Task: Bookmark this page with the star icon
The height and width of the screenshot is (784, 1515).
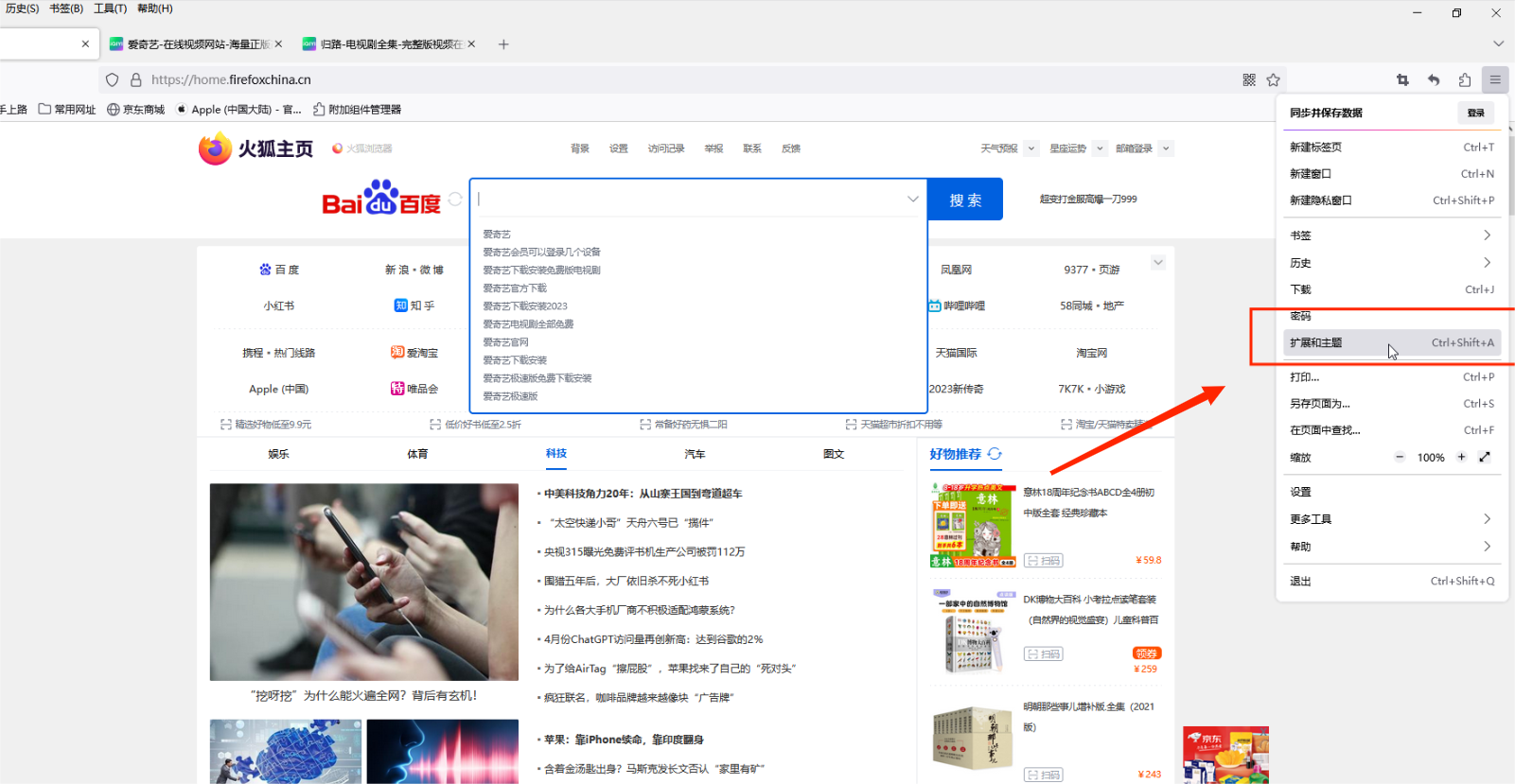Action: [1274, 80]
